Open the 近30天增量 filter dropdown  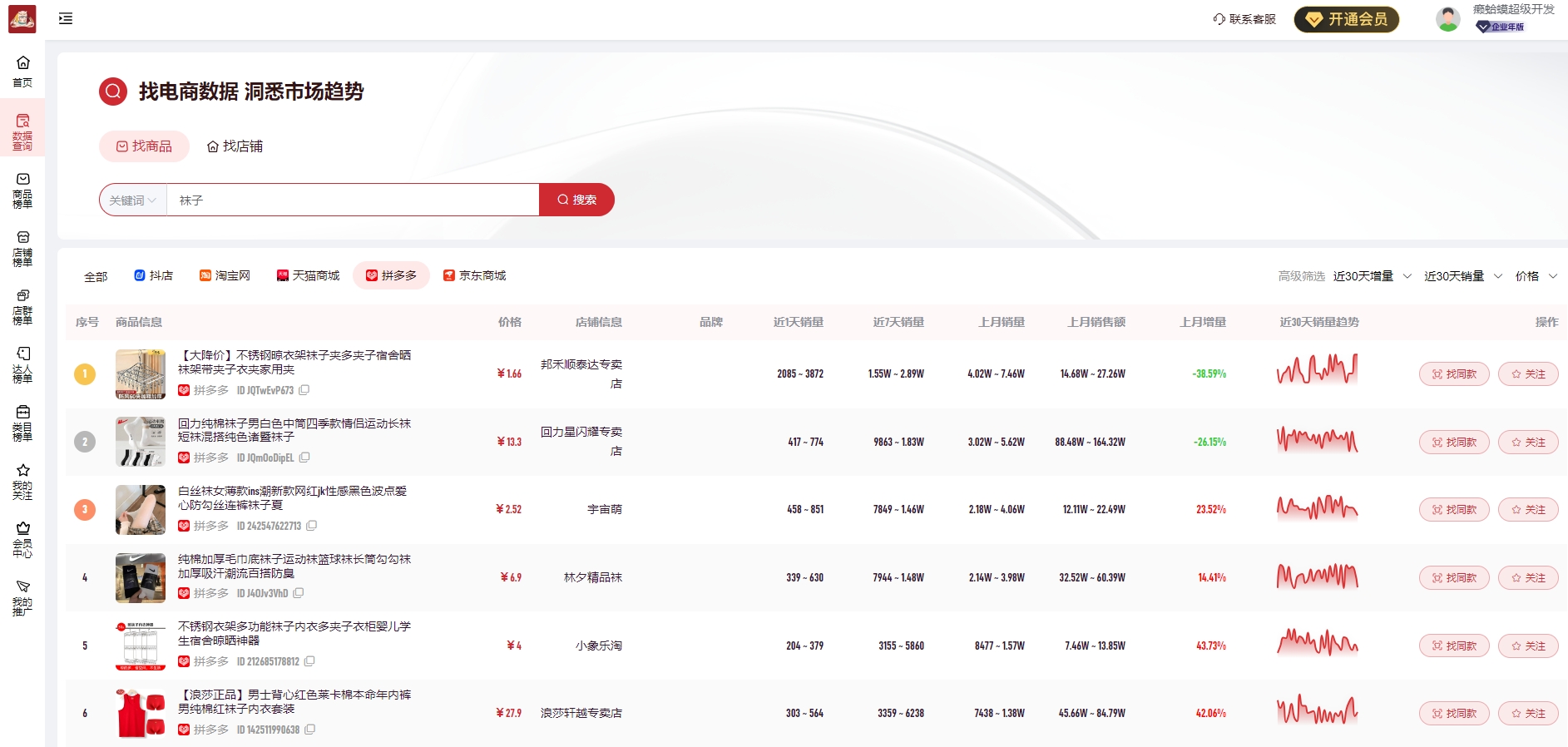[x=1372, y=276]
